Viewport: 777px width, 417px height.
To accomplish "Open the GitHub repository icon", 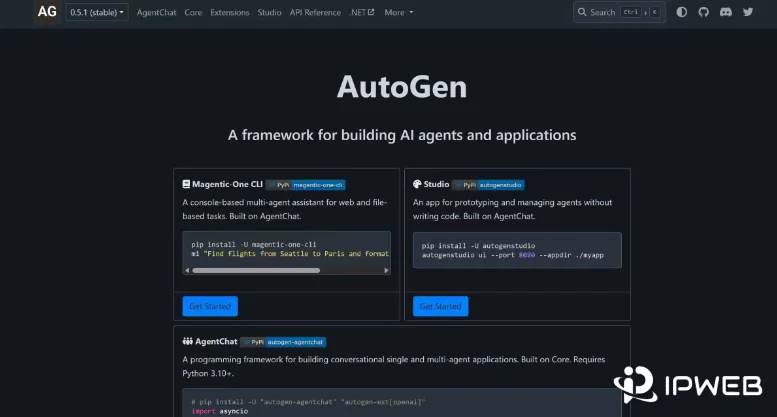I will pos(703,12).
